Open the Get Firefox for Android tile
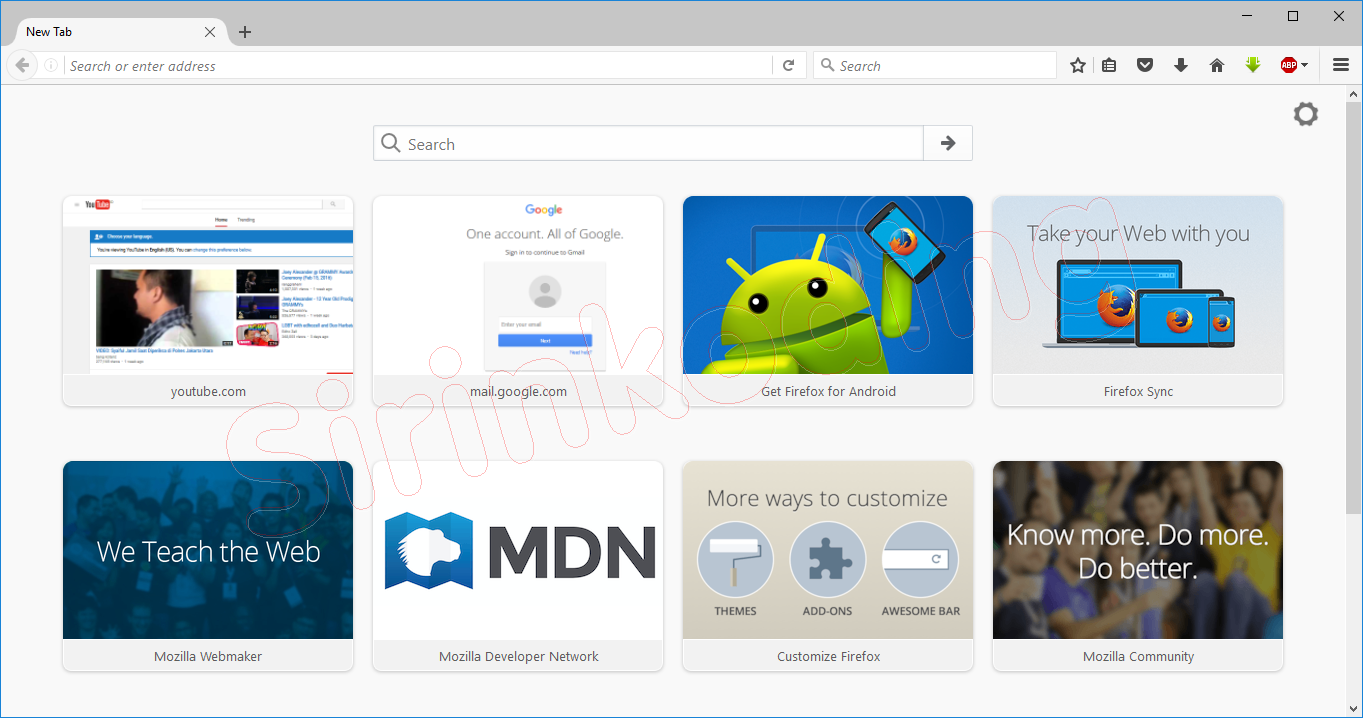The height and width of the screenshot is (718, 1363). pyautogui.click(x=828, y=301)
